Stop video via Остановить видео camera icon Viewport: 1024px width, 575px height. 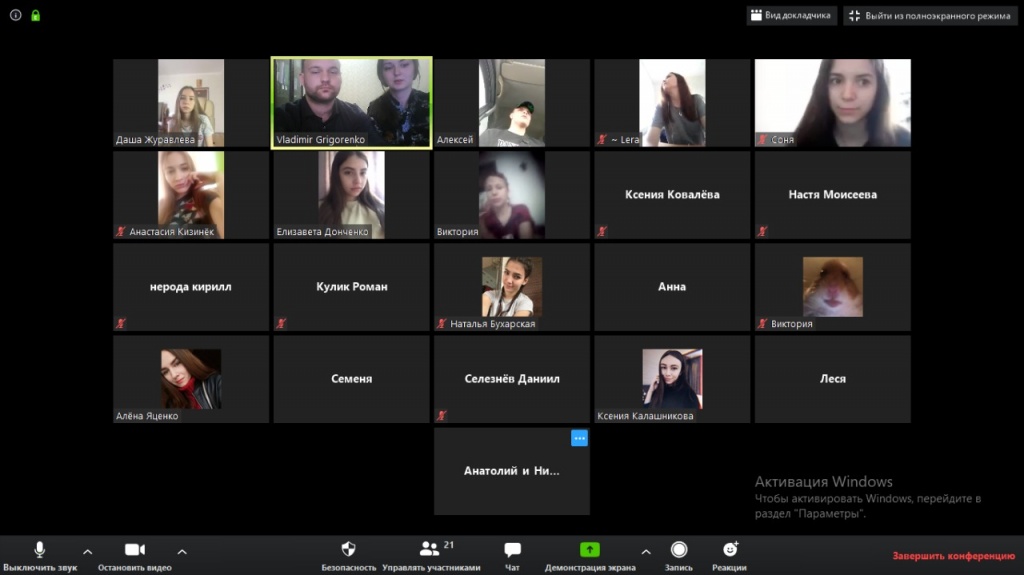pyautogui.click(x=135, y=550)
